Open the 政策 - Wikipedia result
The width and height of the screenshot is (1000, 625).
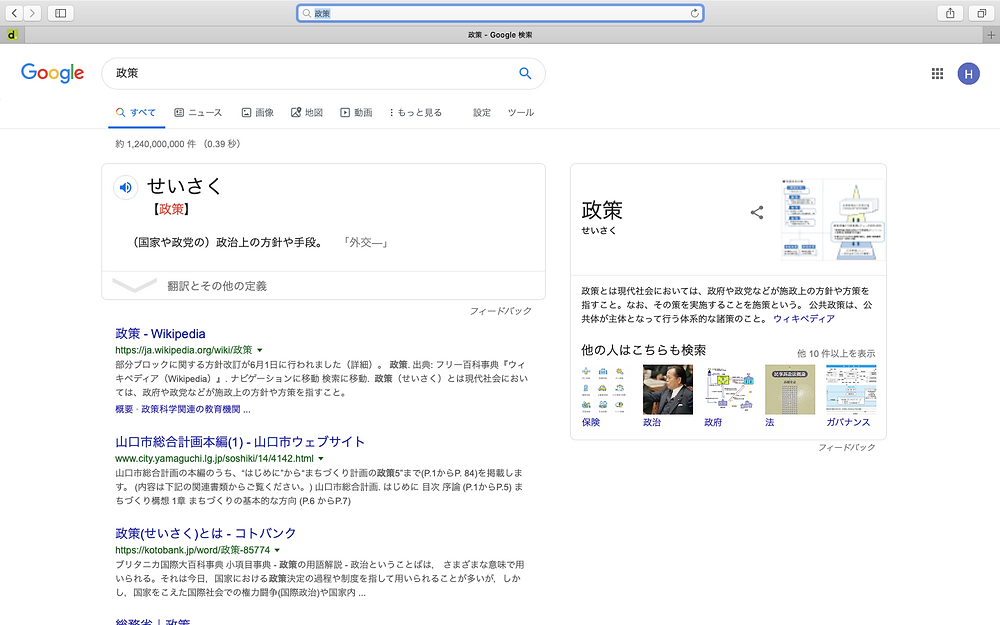[x=160, y=334]
